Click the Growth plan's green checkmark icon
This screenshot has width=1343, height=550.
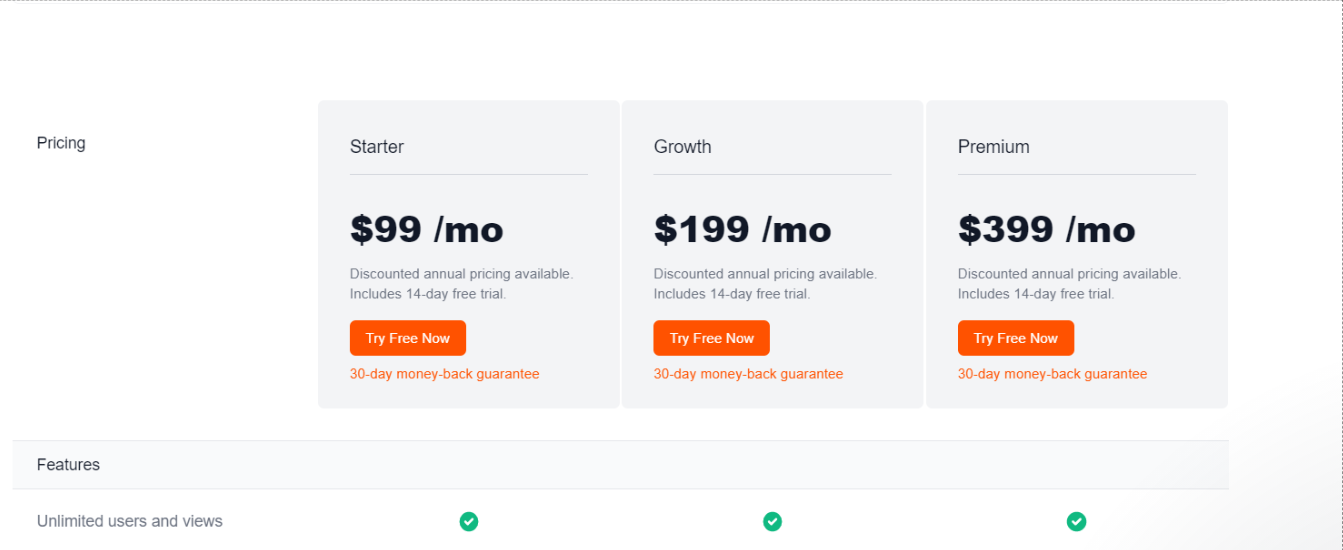click(x=772, y=521)
